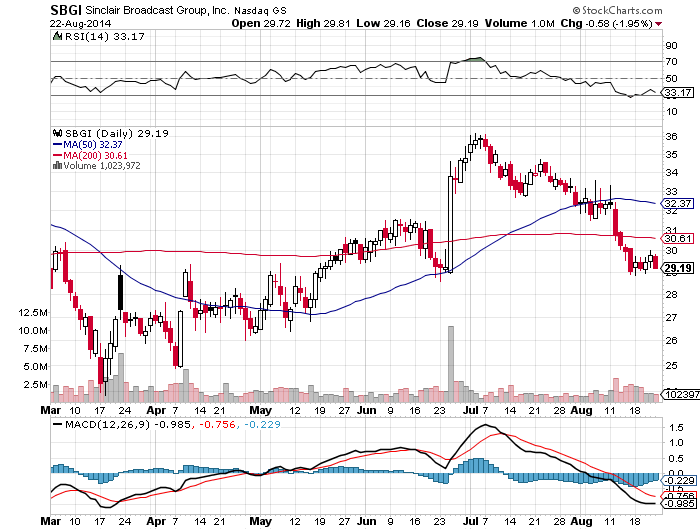The image size is (700, 530).
Task: Click the 32.37 MA(50) price axis tag
Action: (x=678, y=204)
